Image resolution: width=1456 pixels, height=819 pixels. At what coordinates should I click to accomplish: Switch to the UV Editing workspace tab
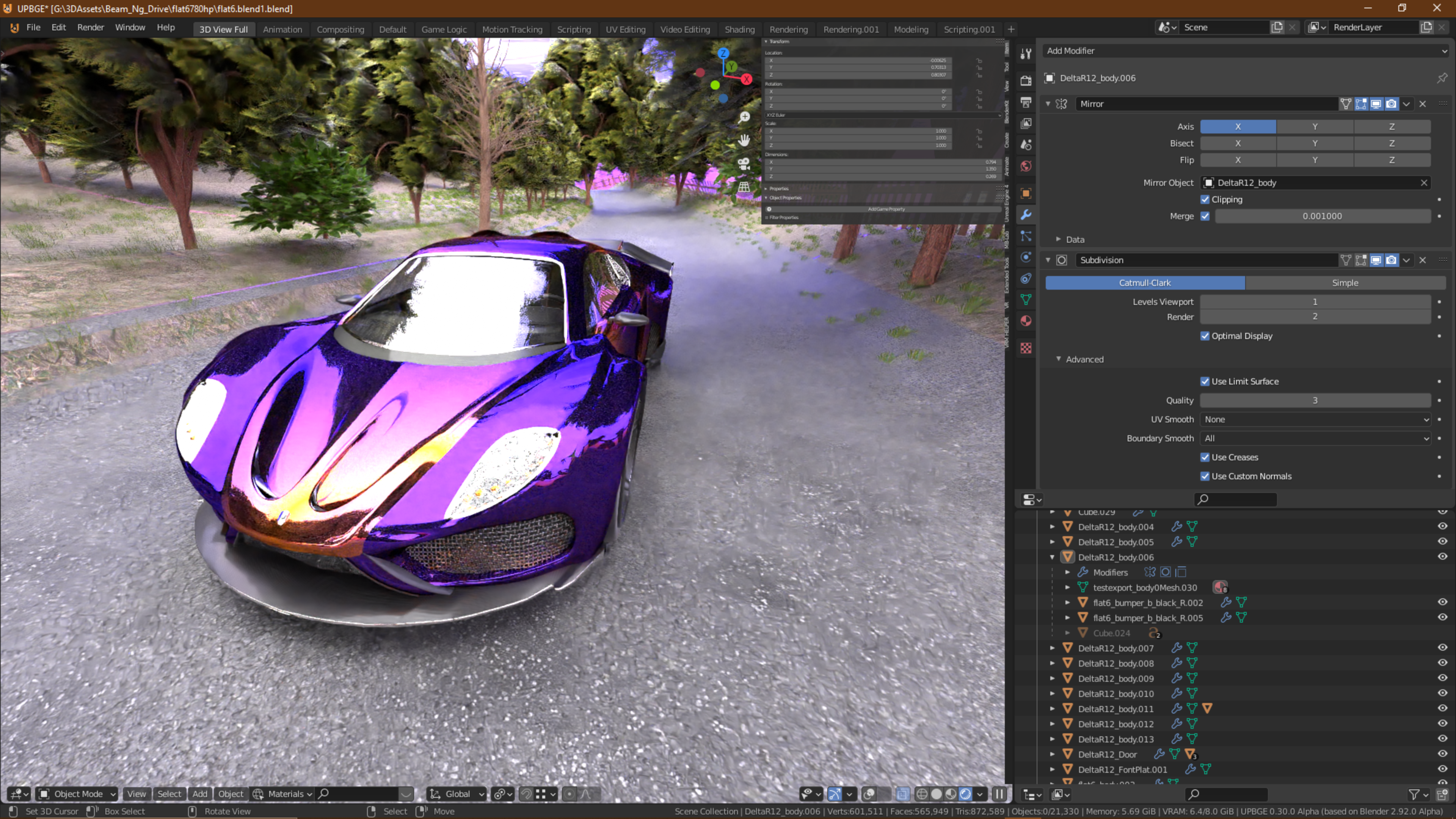625,30
